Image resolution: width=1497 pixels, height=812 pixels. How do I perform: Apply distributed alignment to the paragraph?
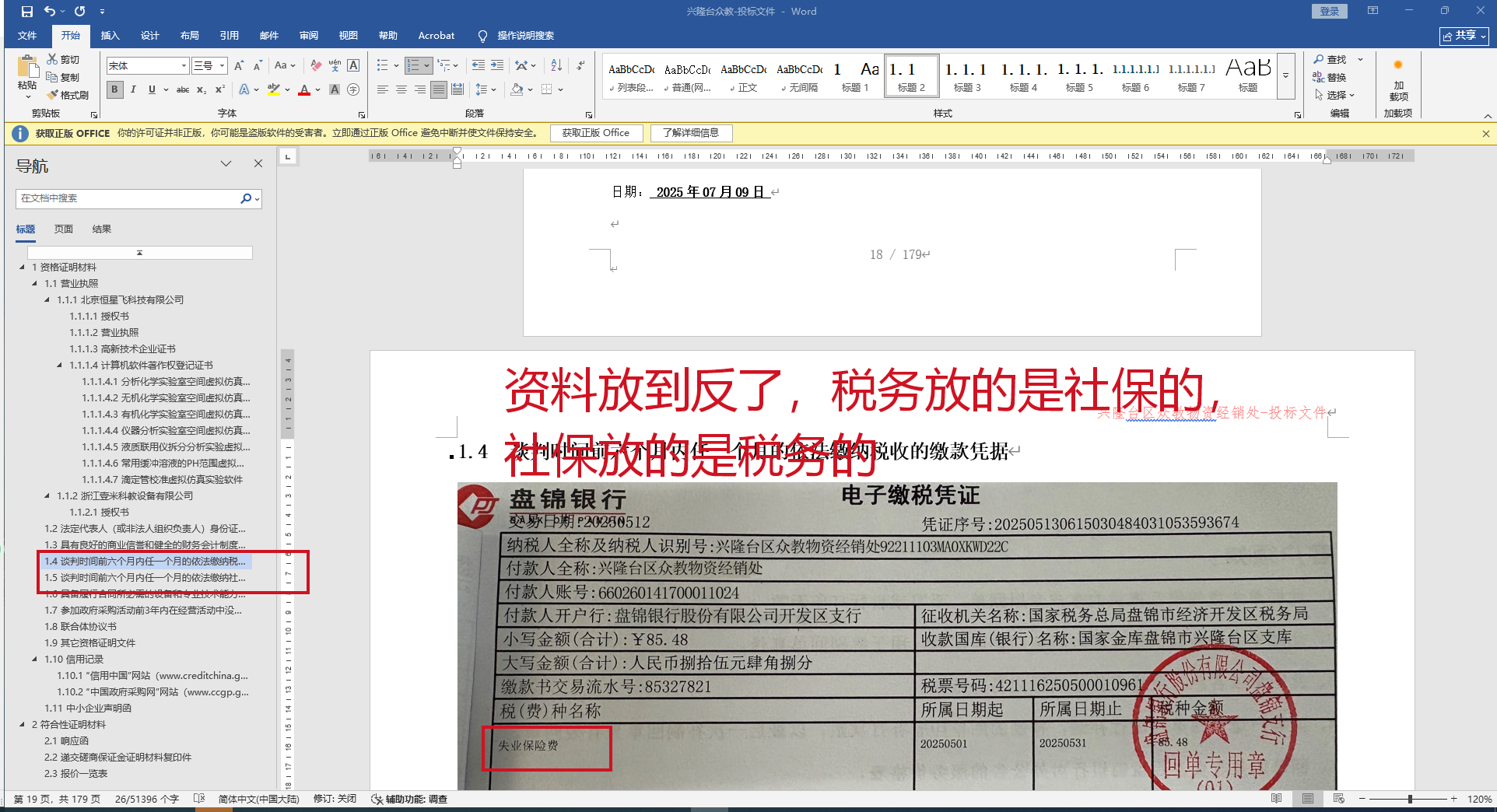tap(458, 89)
